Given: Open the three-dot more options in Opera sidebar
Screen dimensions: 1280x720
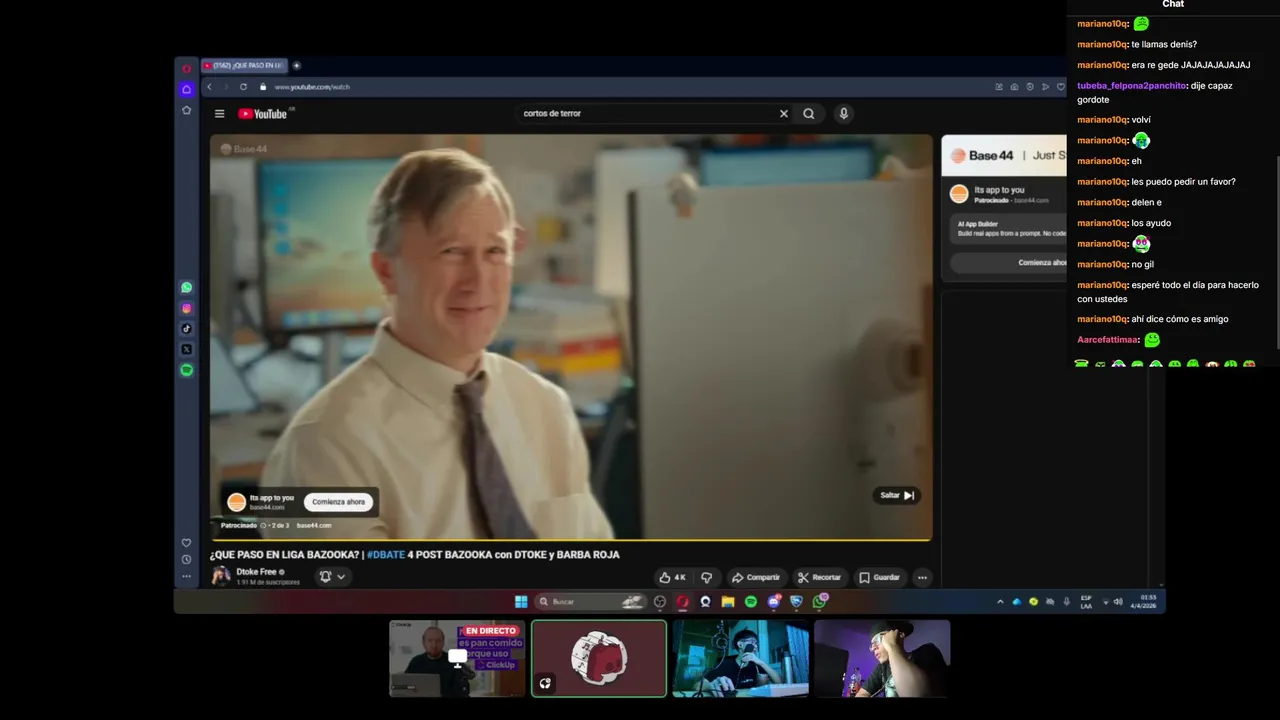Looking at the screenshot, I should coord(186,577).
